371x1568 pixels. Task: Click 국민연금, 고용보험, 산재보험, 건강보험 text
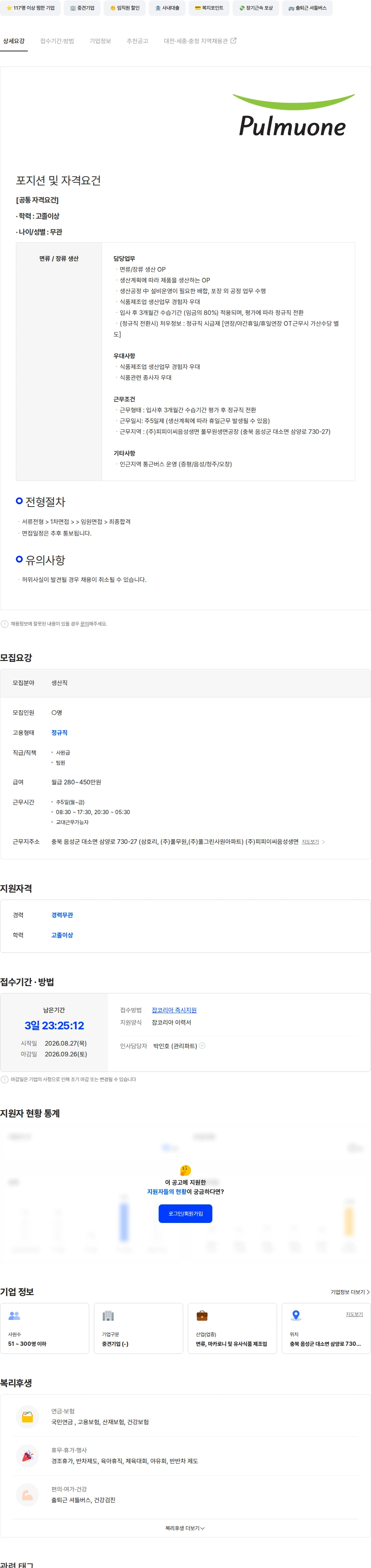(100, 1422)
